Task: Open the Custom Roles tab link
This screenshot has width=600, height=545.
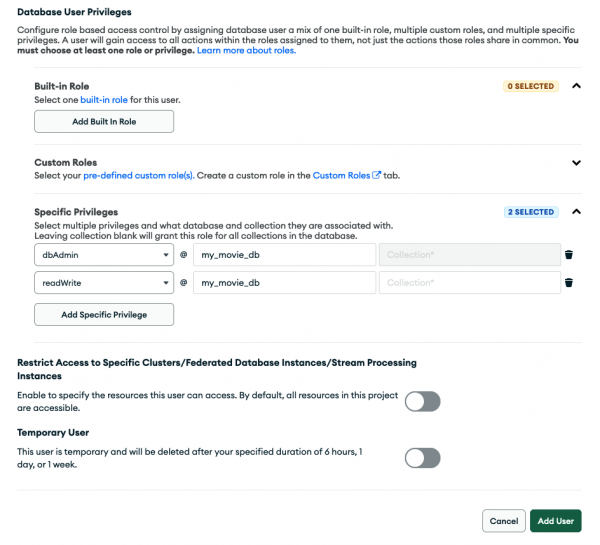Action: click(341, 175)
